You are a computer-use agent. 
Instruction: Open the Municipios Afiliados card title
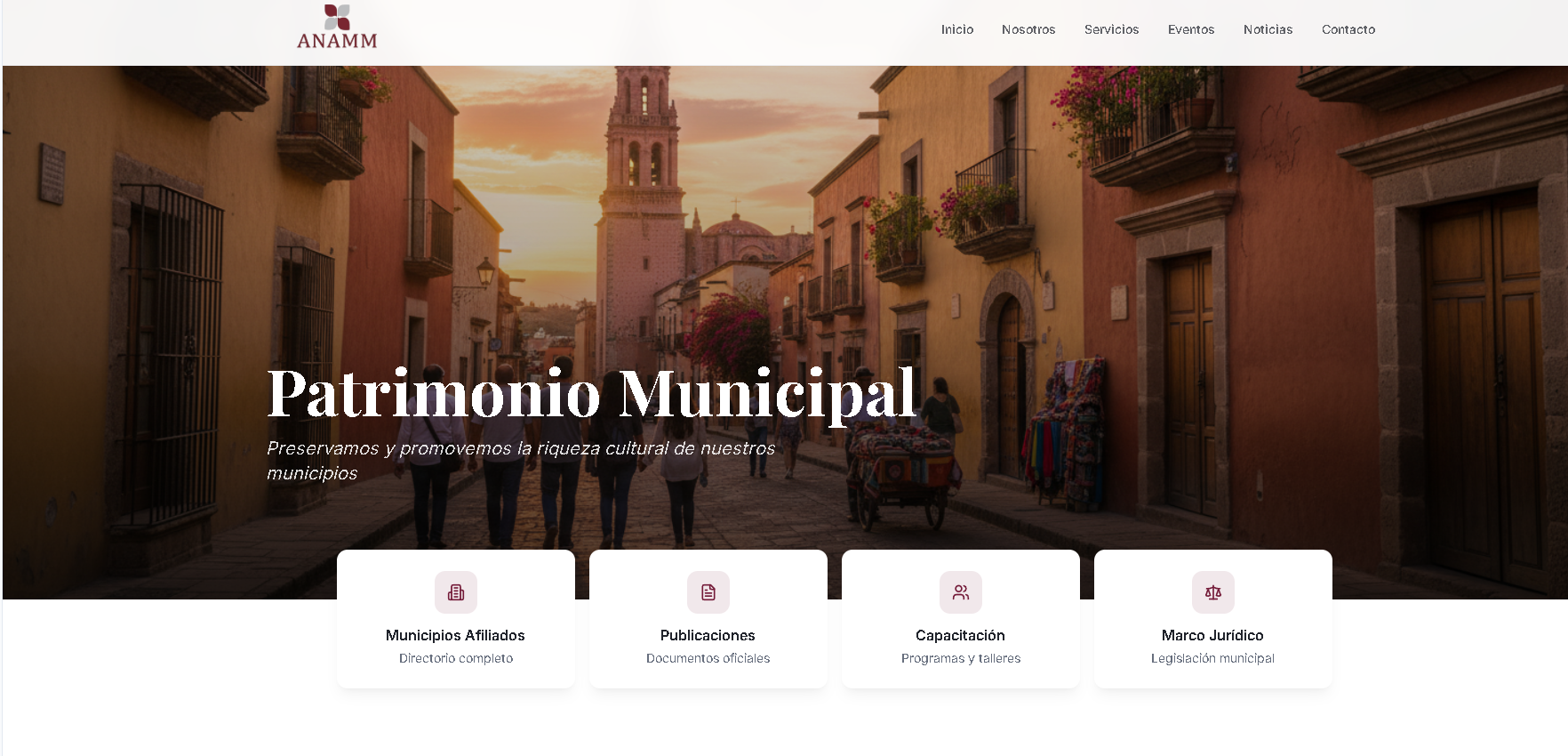pyautogui.click(x=455, y=635)
